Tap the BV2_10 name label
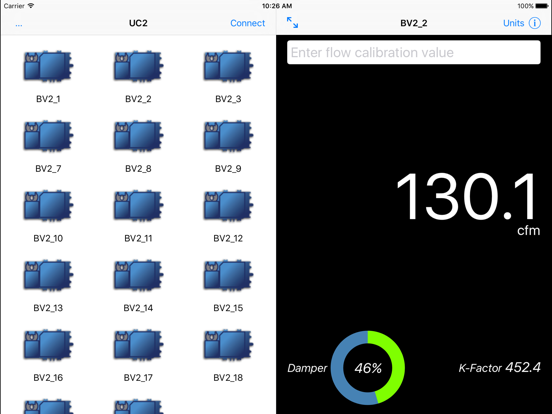 click(x=48, y=238)
